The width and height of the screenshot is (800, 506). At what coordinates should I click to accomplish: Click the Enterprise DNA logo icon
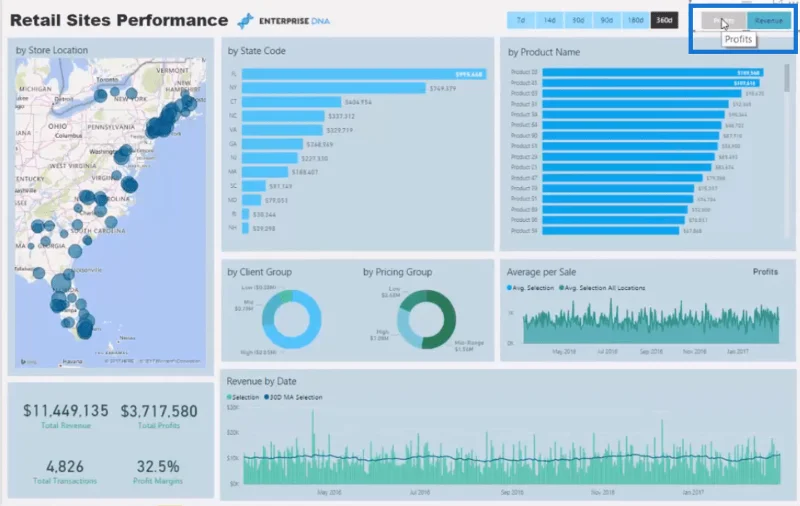[245, 21]
